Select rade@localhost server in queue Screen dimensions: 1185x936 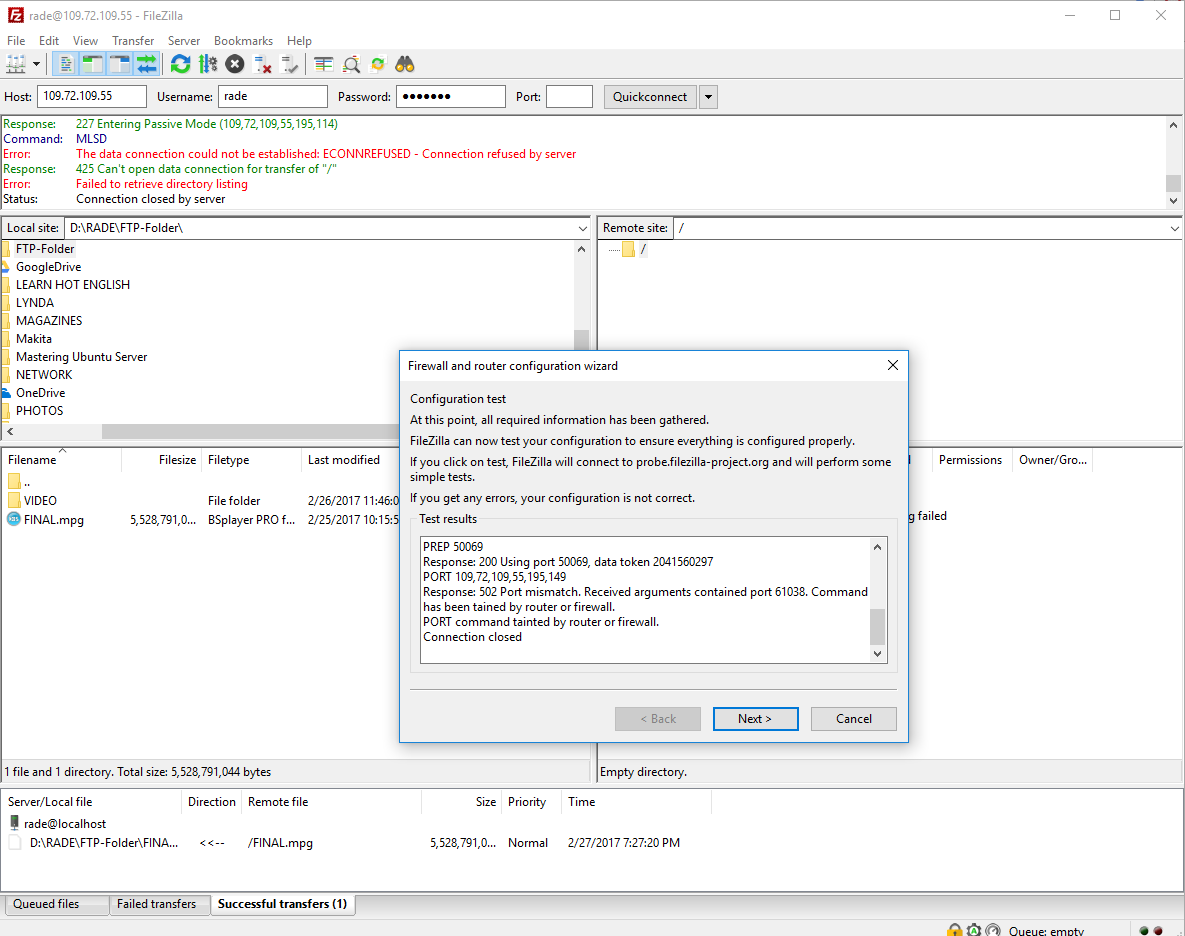point(64,823)
